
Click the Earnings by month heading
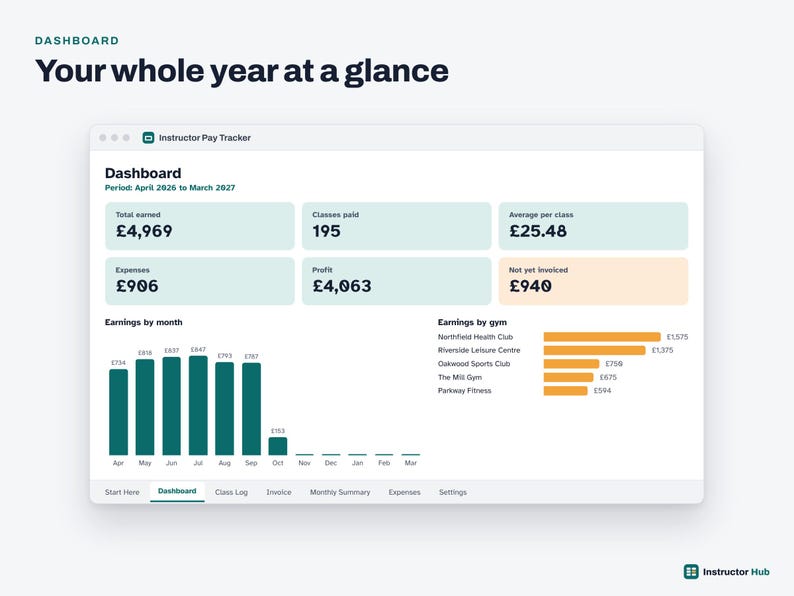tap(143, 322)
